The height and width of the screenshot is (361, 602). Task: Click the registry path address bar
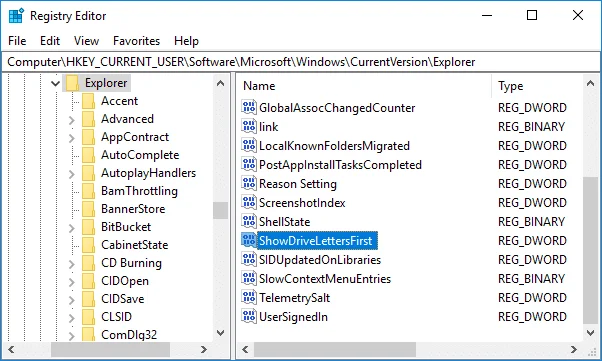(x=301, y=62)
